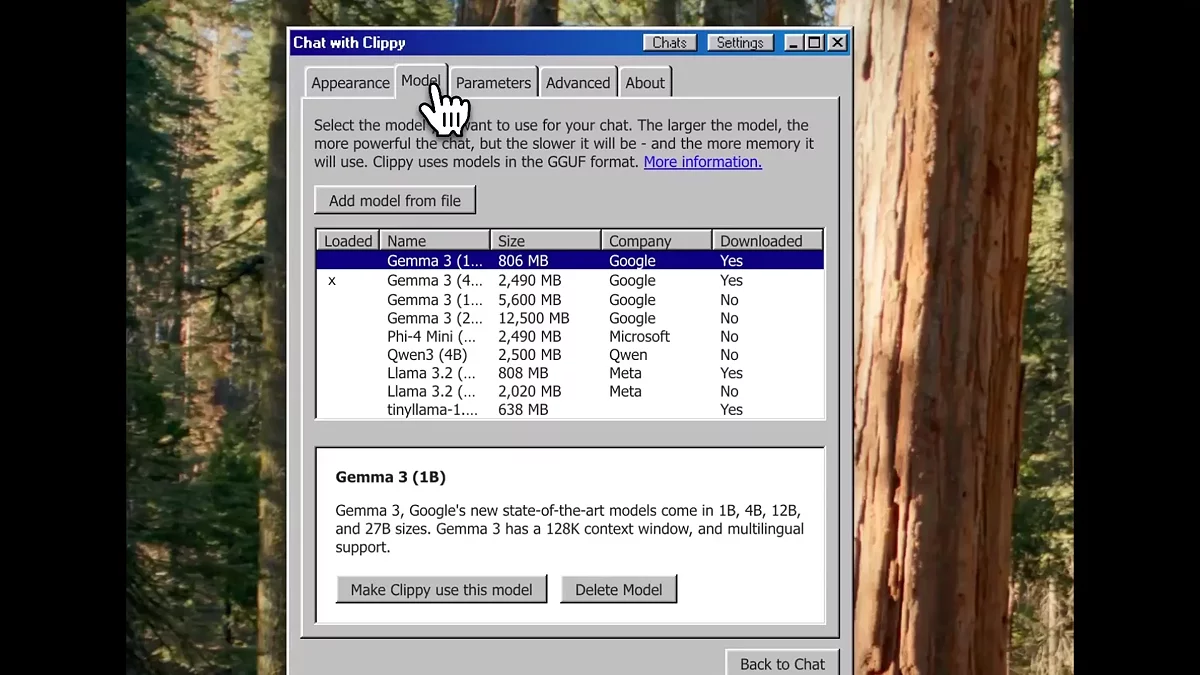Maximize the Chat with Clippy window
Image resolution: width=1200 pixels, height=675 pixels.
click(x=814, y=43)
